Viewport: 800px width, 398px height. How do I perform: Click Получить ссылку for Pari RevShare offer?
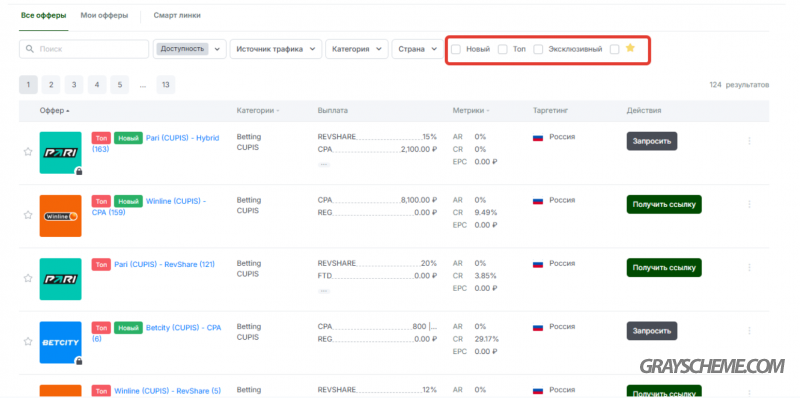point(664,267)
